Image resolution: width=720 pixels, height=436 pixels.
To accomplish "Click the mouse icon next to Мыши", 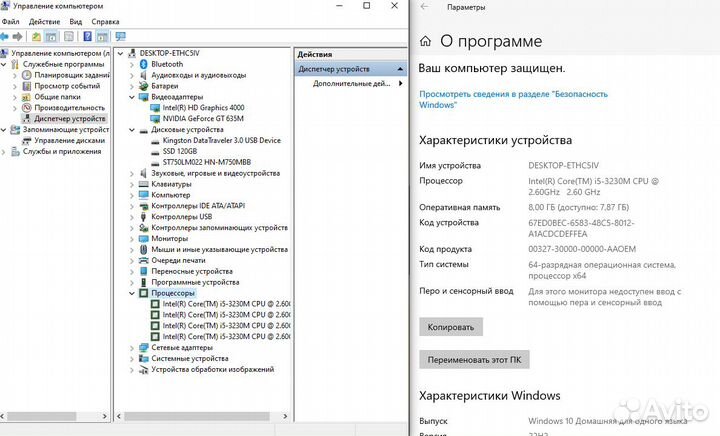I will pos(143,249).
